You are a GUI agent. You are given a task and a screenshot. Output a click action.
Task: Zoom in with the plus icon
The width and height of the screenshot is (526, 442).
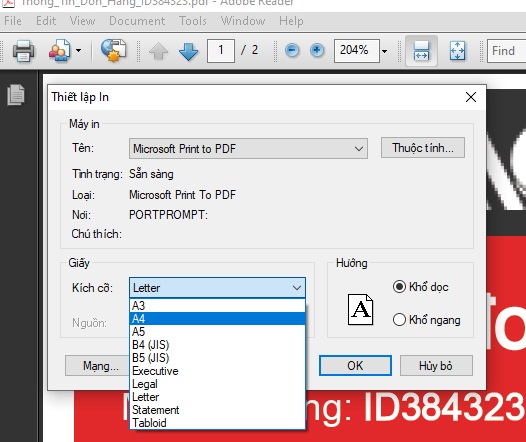317,51
